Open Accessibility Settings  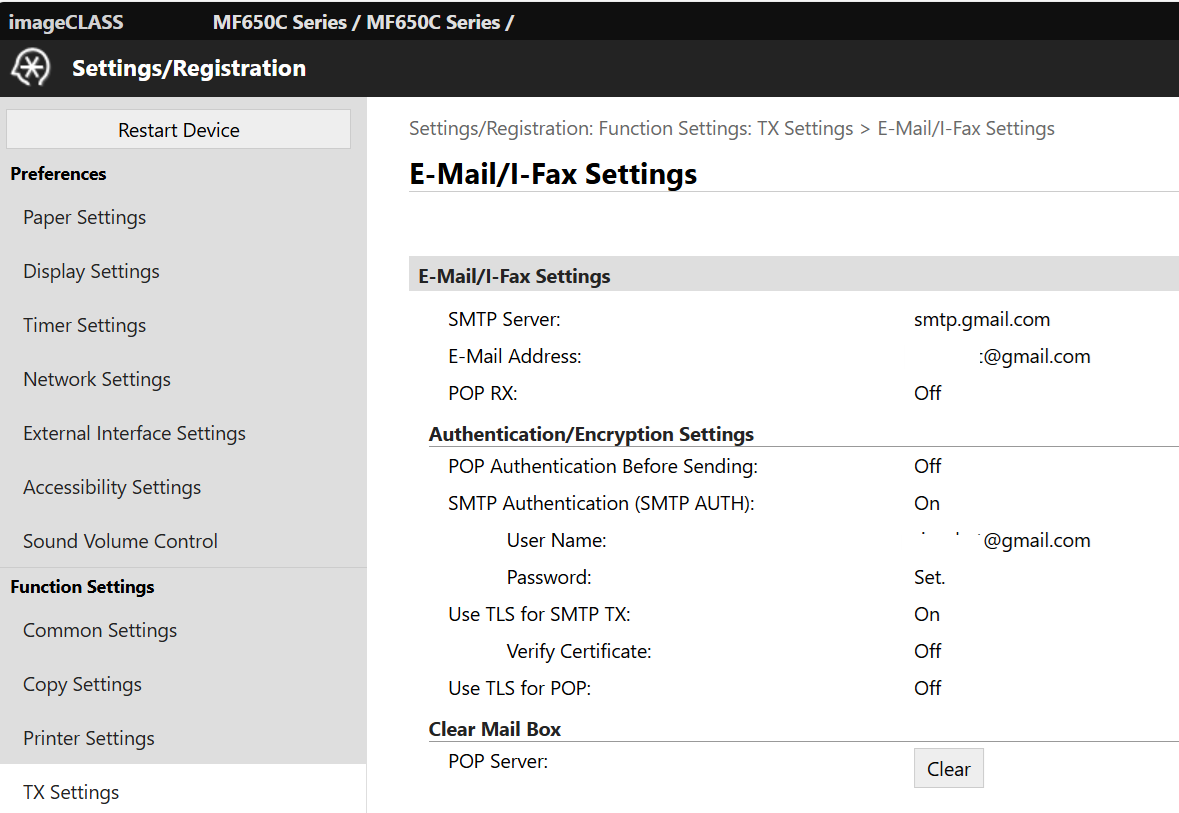point(112,488)
